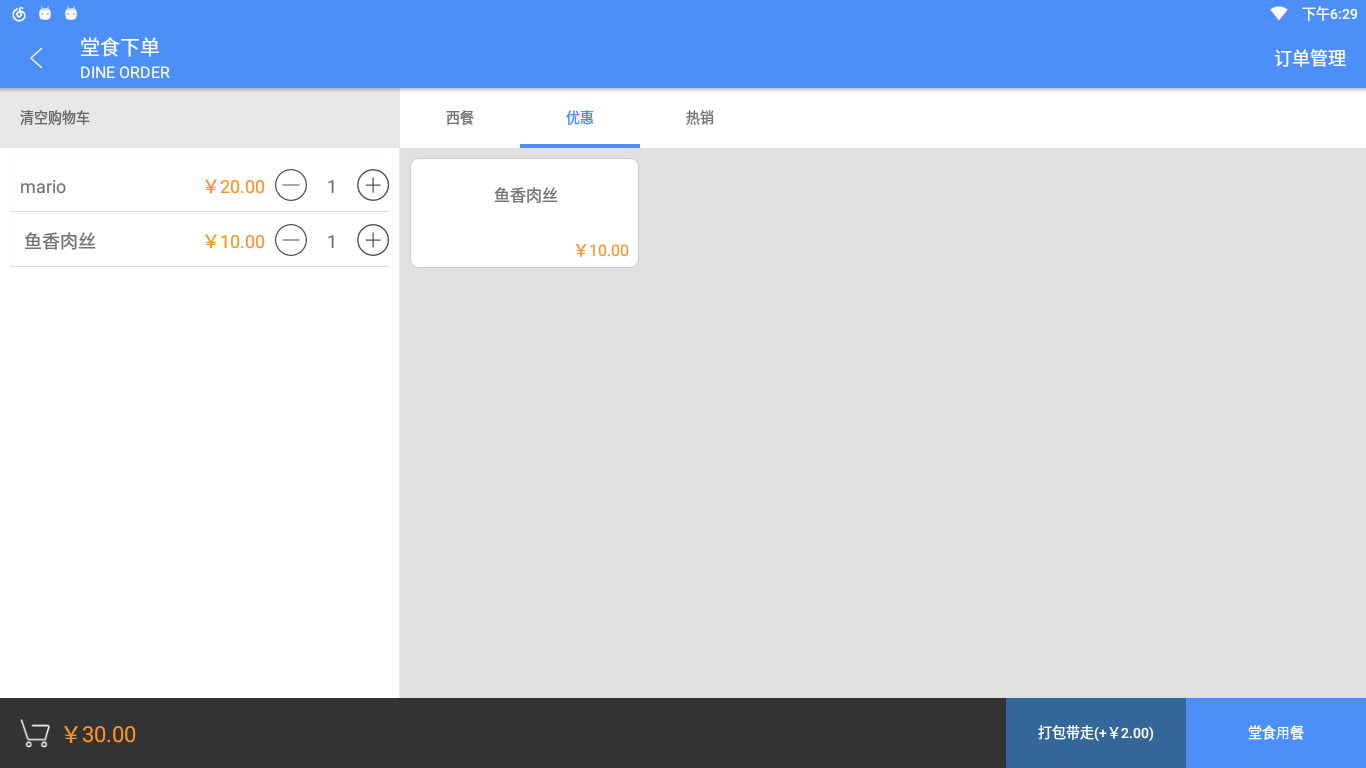The width and height of the screenshot is (1366, 768).
Task: Decrease 鱼香肉丝 quantity with minus icon
Action: 291,241
